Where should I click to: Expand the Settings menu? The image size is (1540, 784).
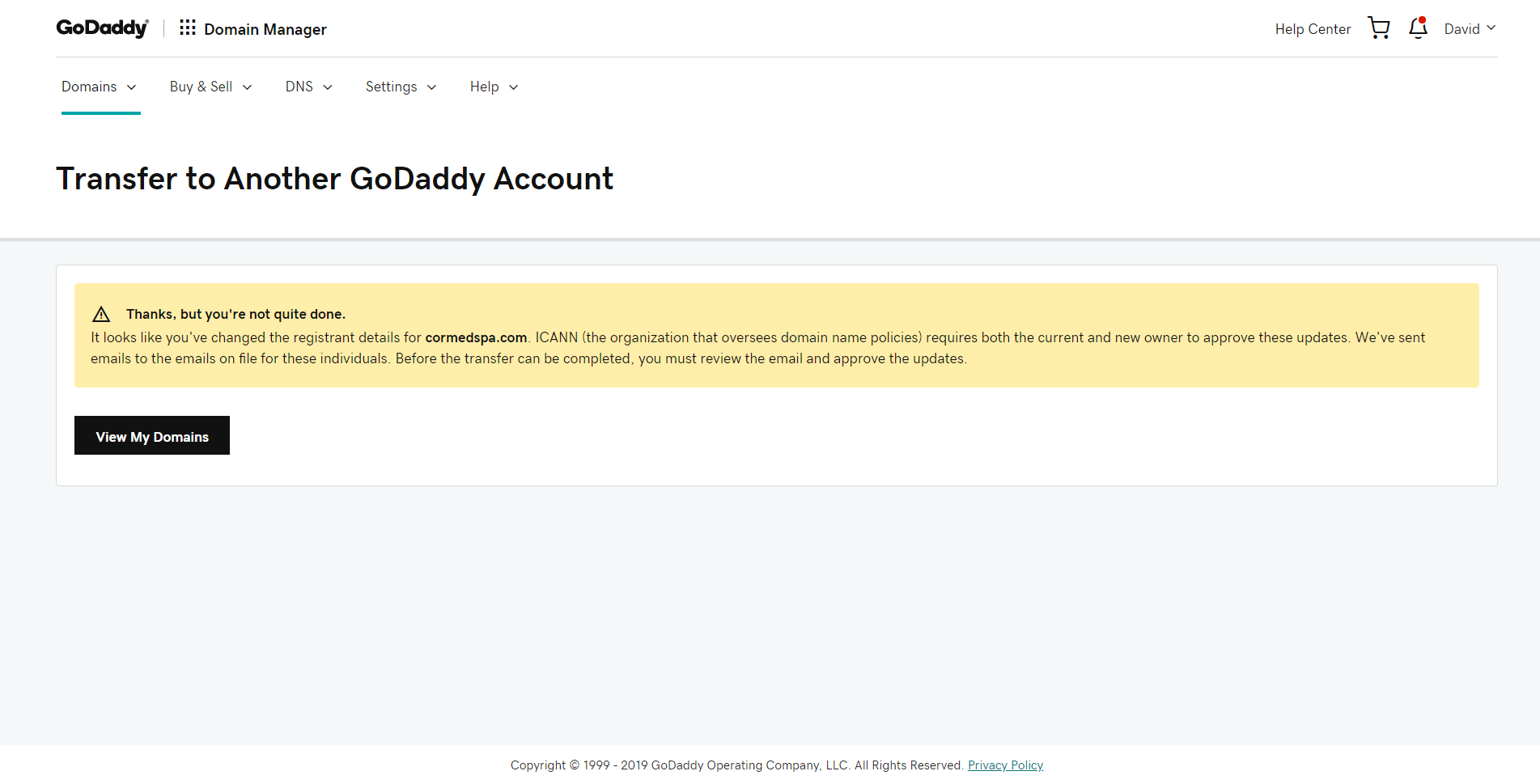pyautogui.click(x=401, y=87)
